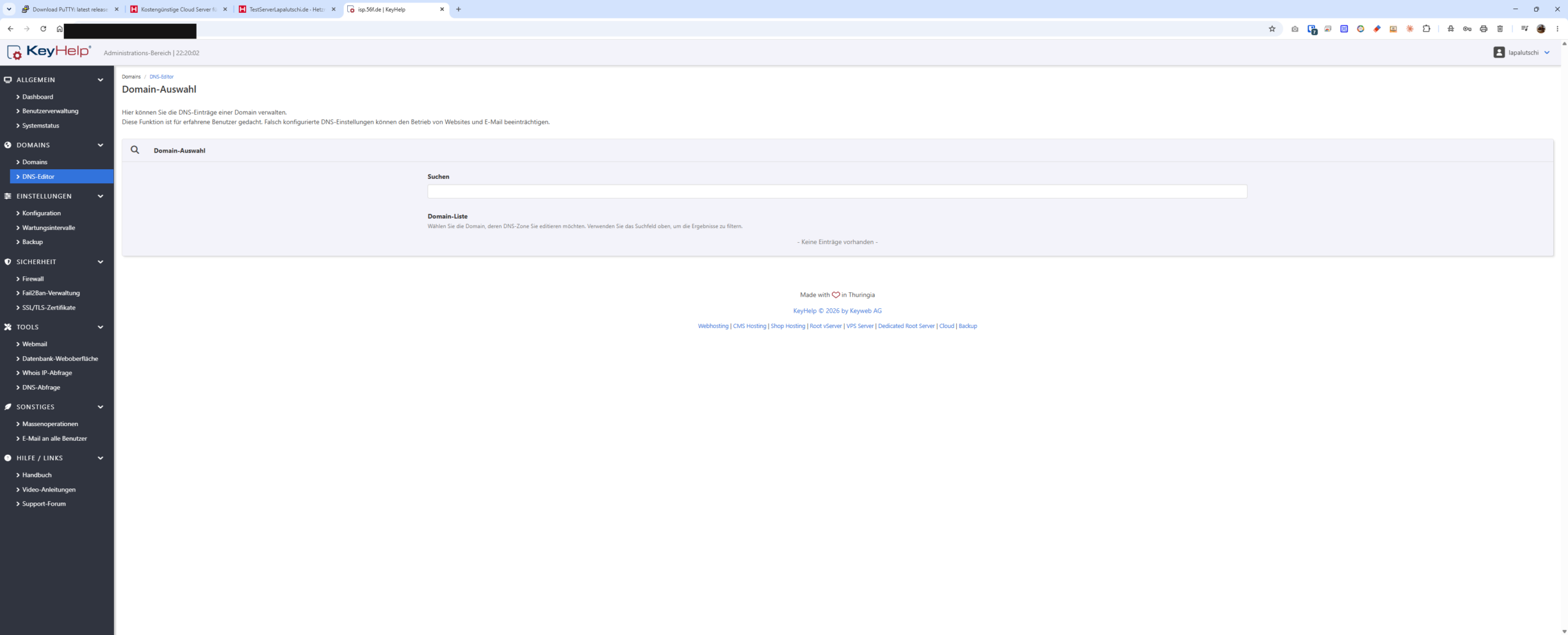Close the isp.56f.de KeyHelp tab
The image size is (1568, 635).
(x=442, y=9)
